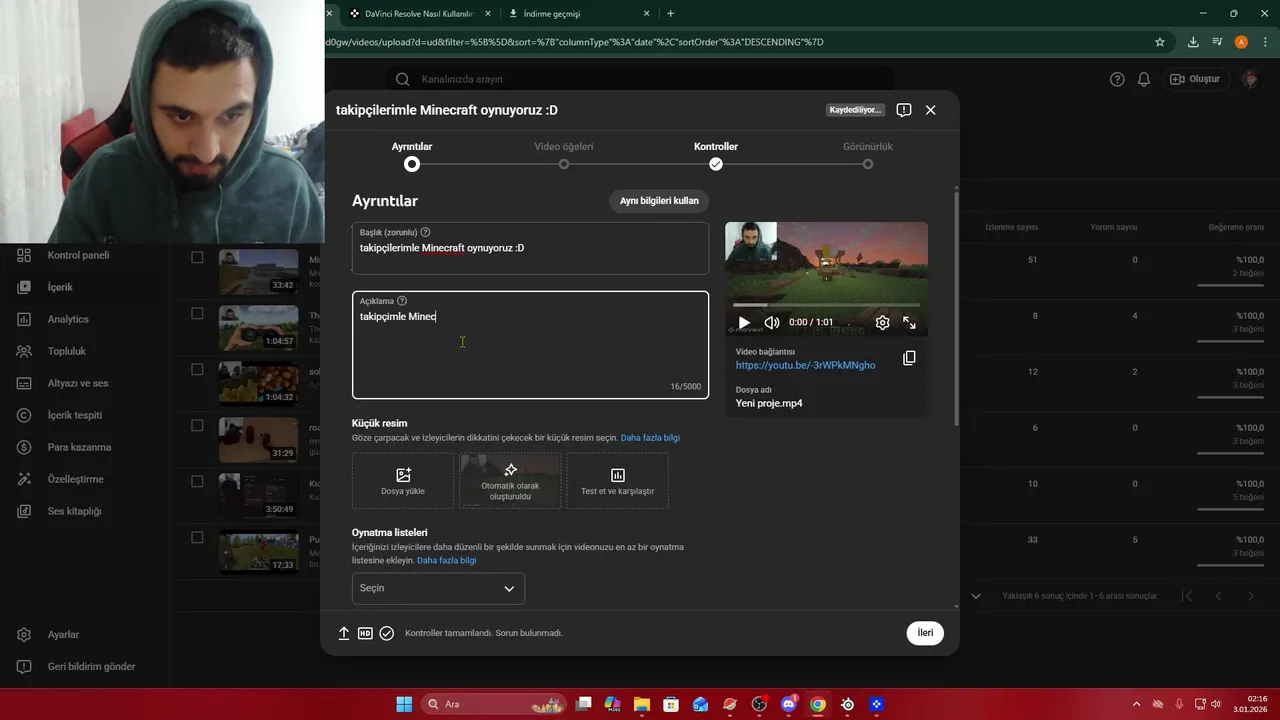Image resolution: width=1280 pixels, height=720 pixels.
Task: Click the İleri button
Action: coord(925,633)
